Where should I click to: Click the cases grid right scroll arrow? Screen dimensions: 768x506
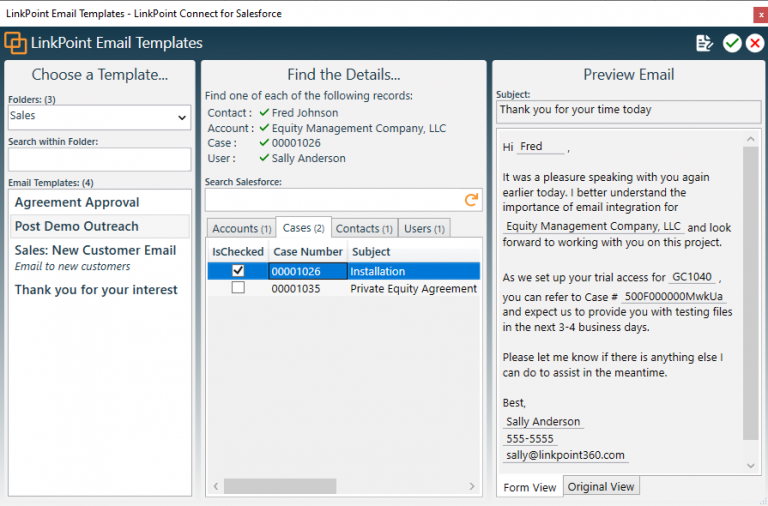point(472,486)
